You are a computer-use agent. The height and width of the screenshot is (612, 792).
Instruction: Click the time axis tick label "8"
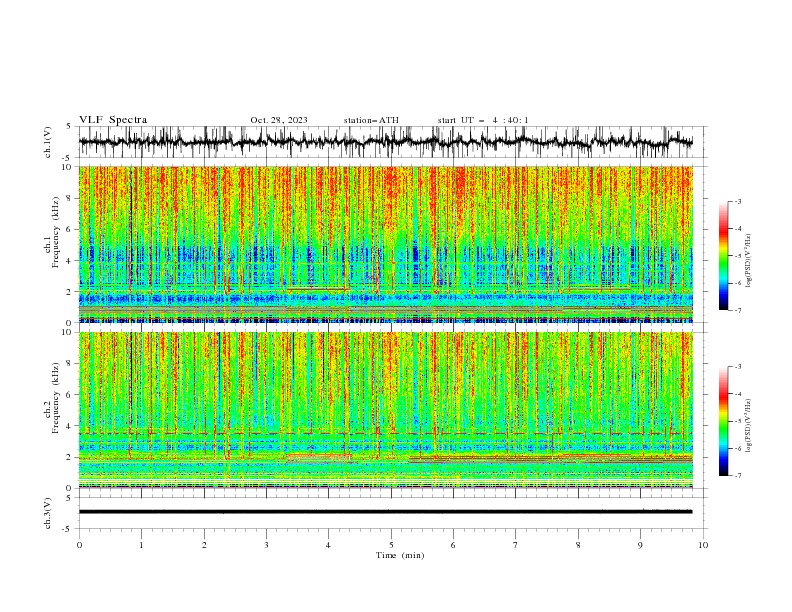(x=578, y=545)
